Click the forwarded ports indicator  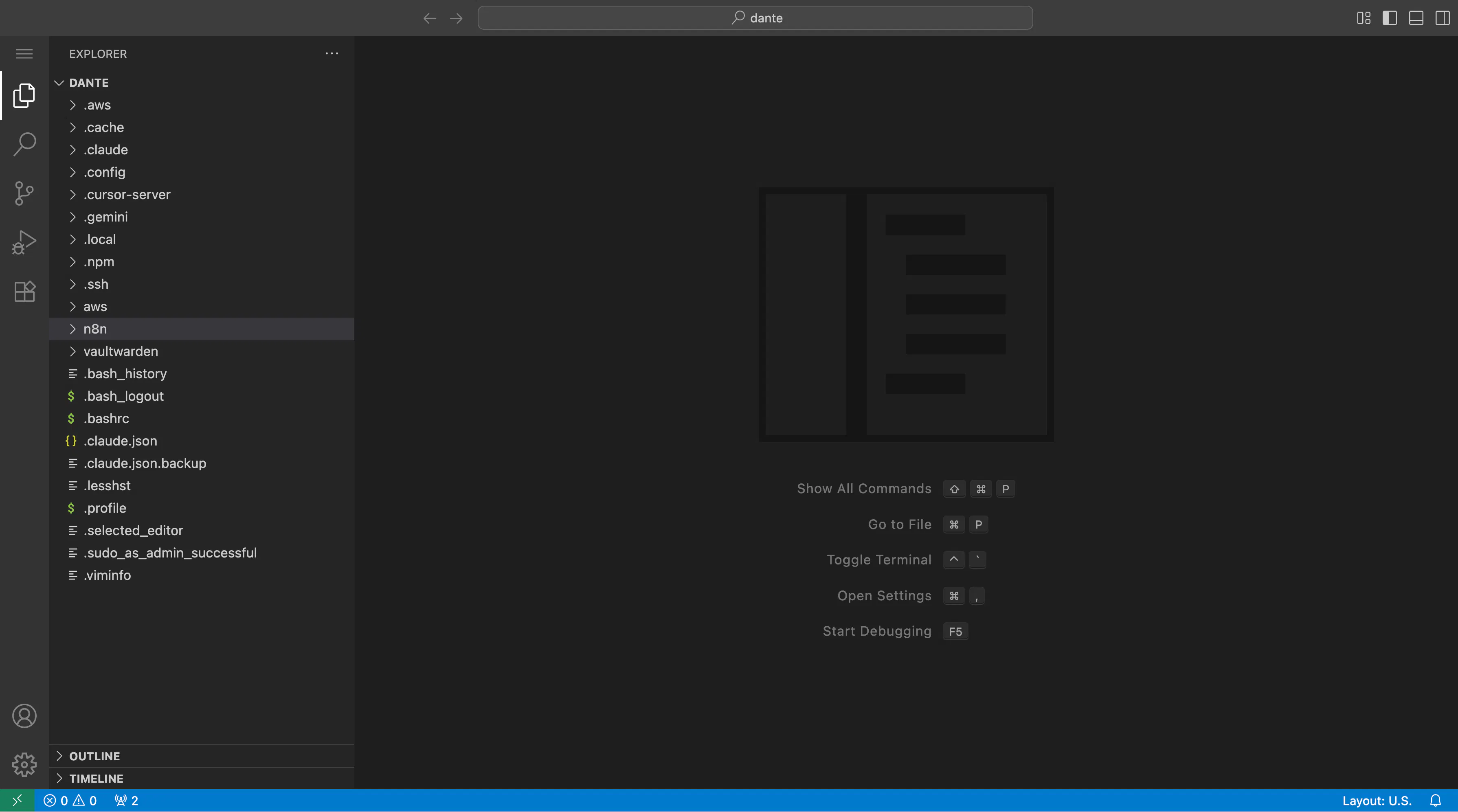(126, 800)
